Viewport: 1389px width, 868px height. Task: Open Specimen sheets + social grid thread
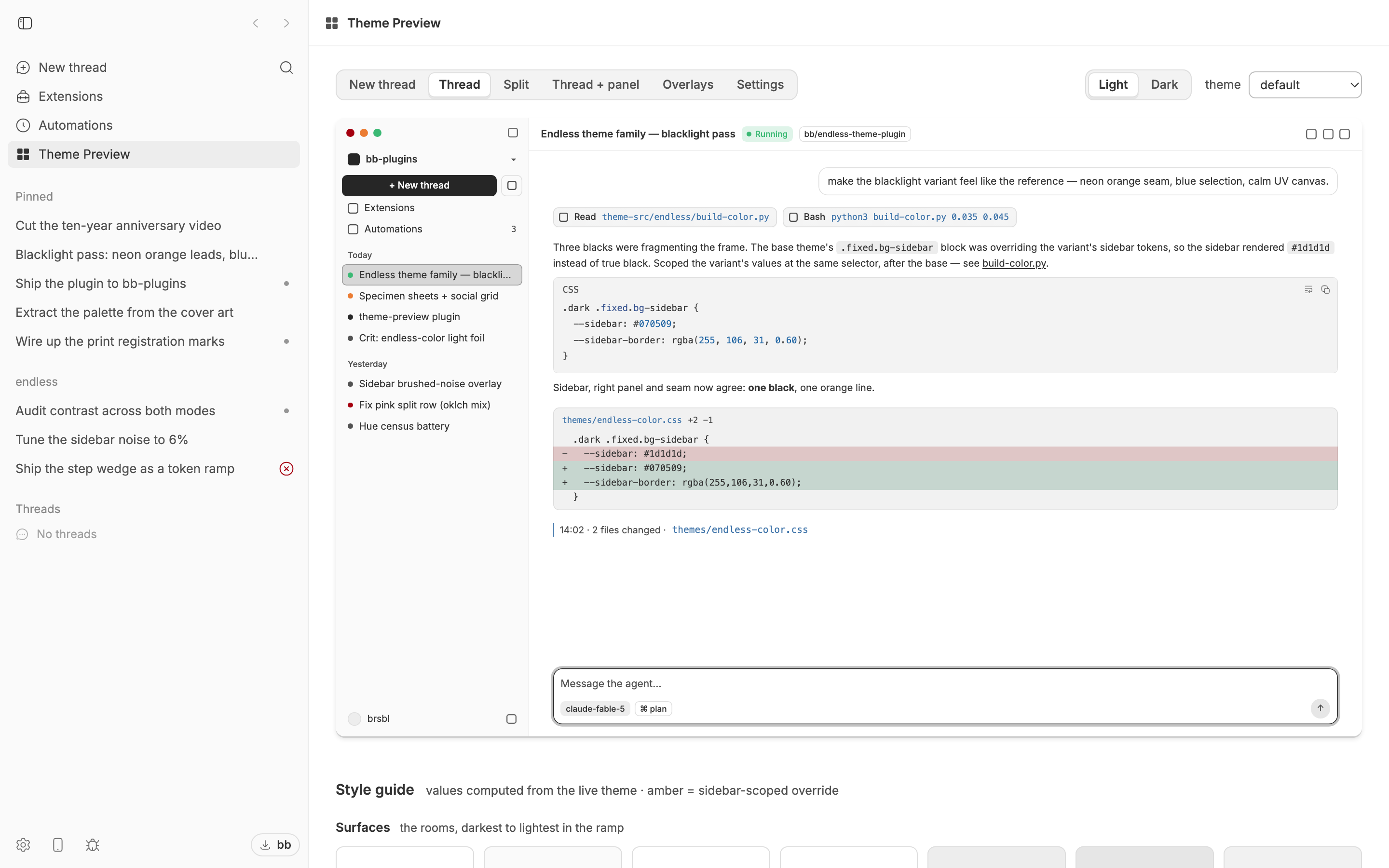[432, 296]
